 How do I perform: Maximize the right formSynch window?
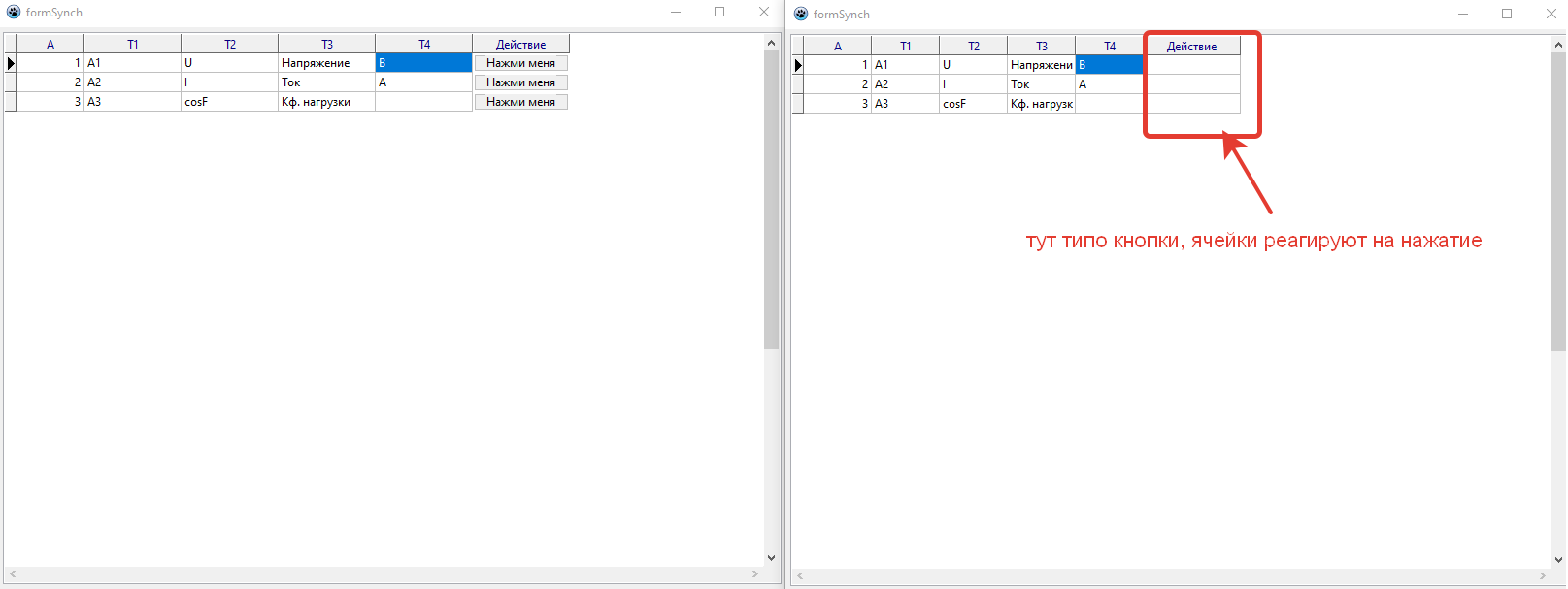pos(1507,14)
